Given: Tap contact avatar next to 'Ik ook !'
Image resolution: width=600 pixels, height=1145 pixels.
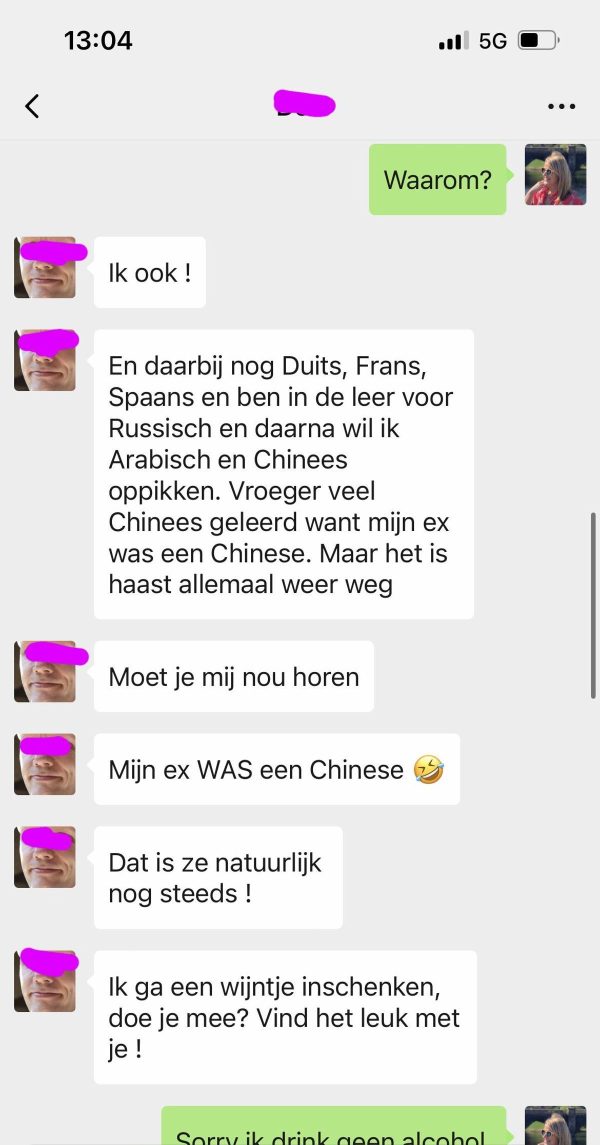Looking at the screenshot, I should click(45, 267).
